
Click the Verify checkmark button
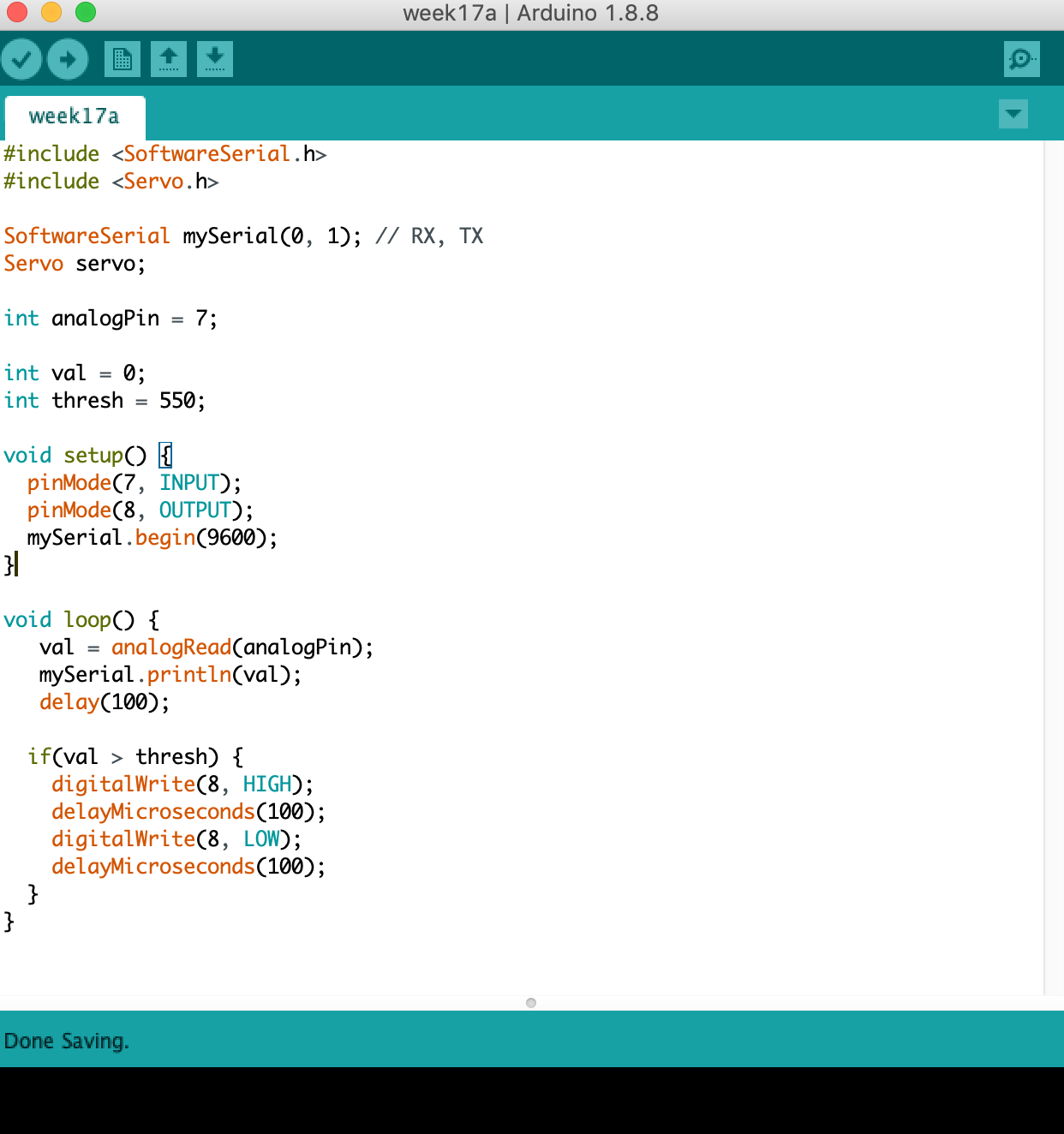(x=21, y=59)
